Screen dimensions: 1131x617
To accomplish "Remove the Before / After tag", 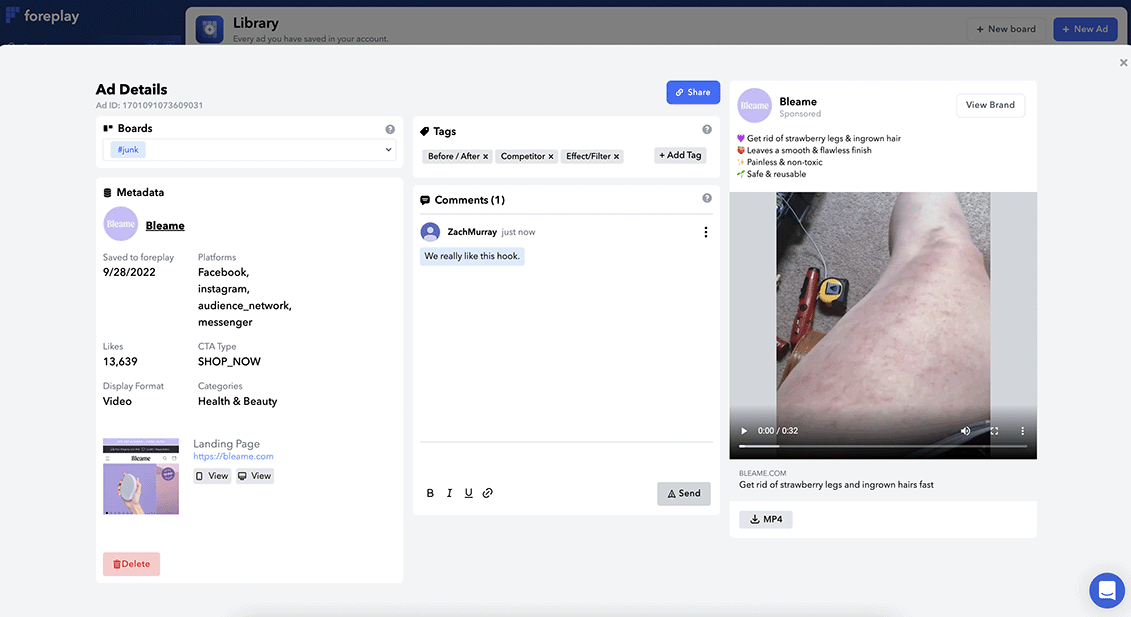I will point(486,157).
